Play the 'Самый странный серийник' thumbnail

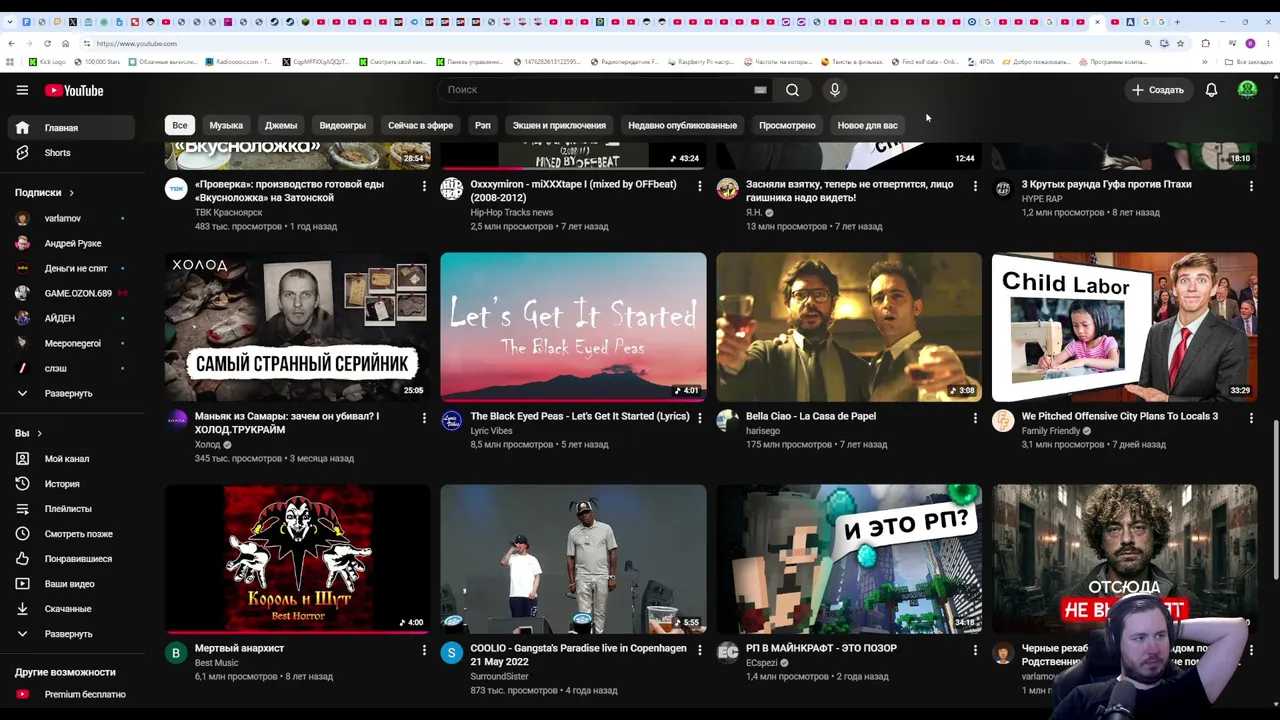298,327
